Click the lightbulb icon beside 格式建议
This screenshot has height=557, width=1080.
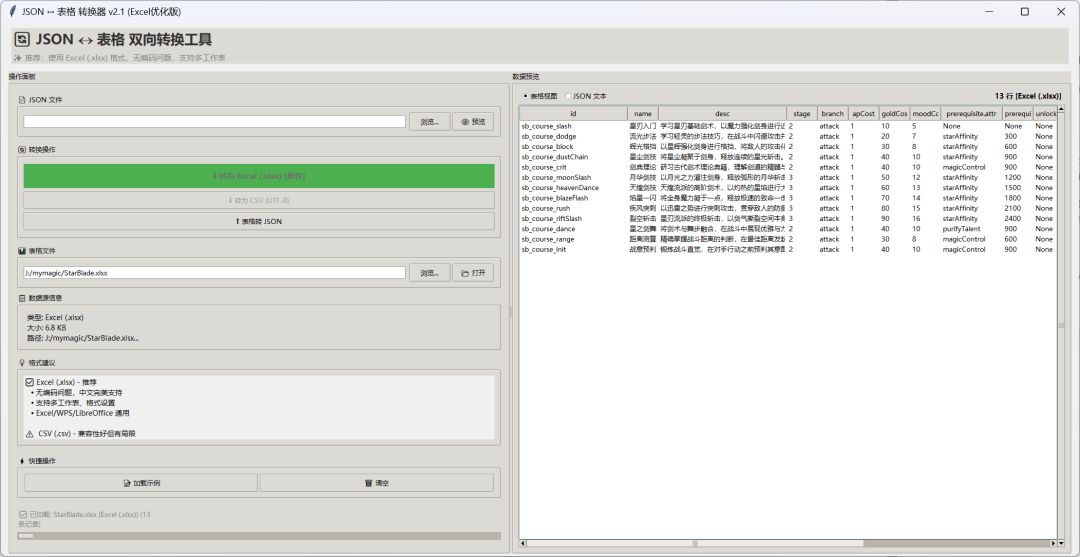(22, 362)
